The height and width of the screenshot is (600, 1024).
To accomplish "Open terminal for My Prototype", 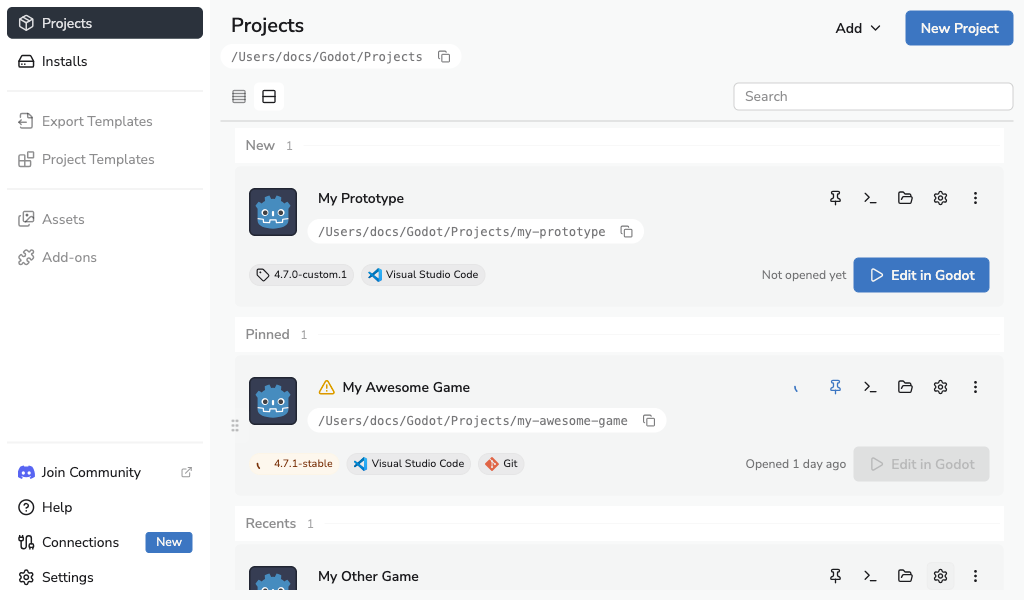I will coord(870,198).
